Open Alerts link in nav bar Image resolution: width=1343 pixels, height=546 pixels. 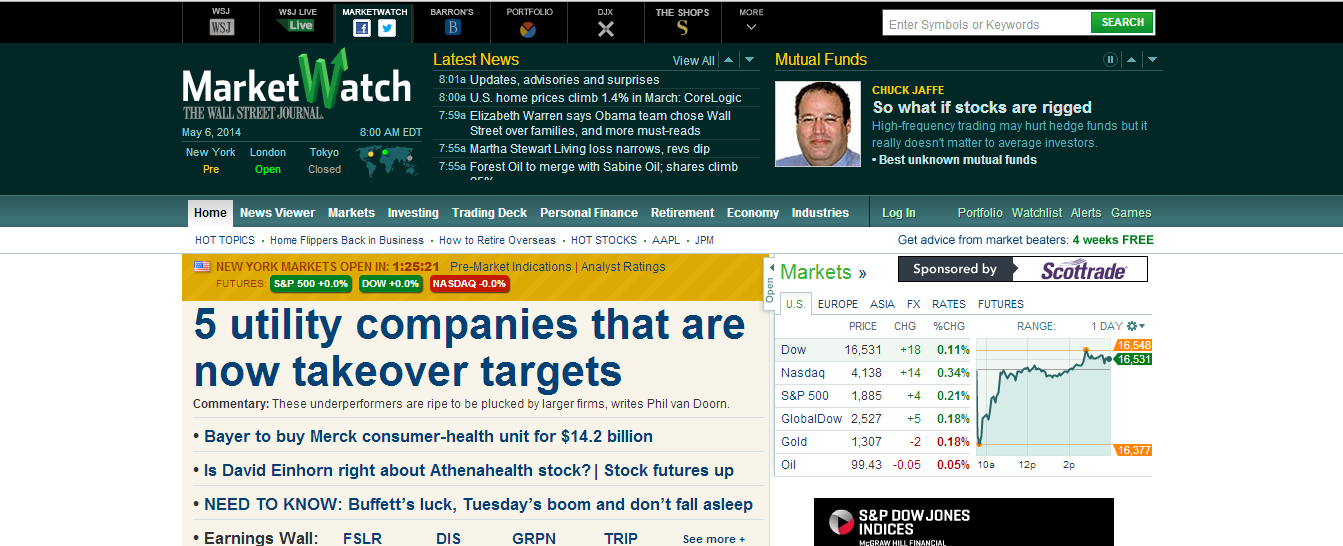pos(1086,213)
